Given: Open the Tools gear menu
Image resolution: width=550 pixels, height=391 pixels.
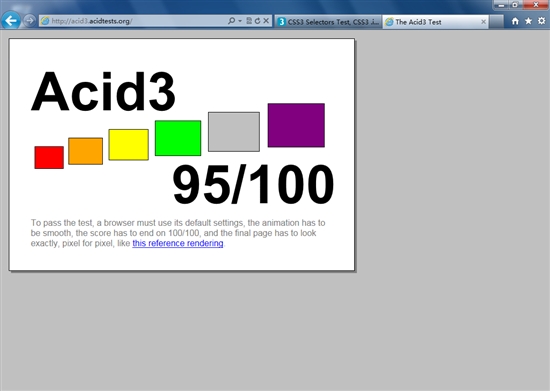Looking at the screenshot, I should (542, 21).
